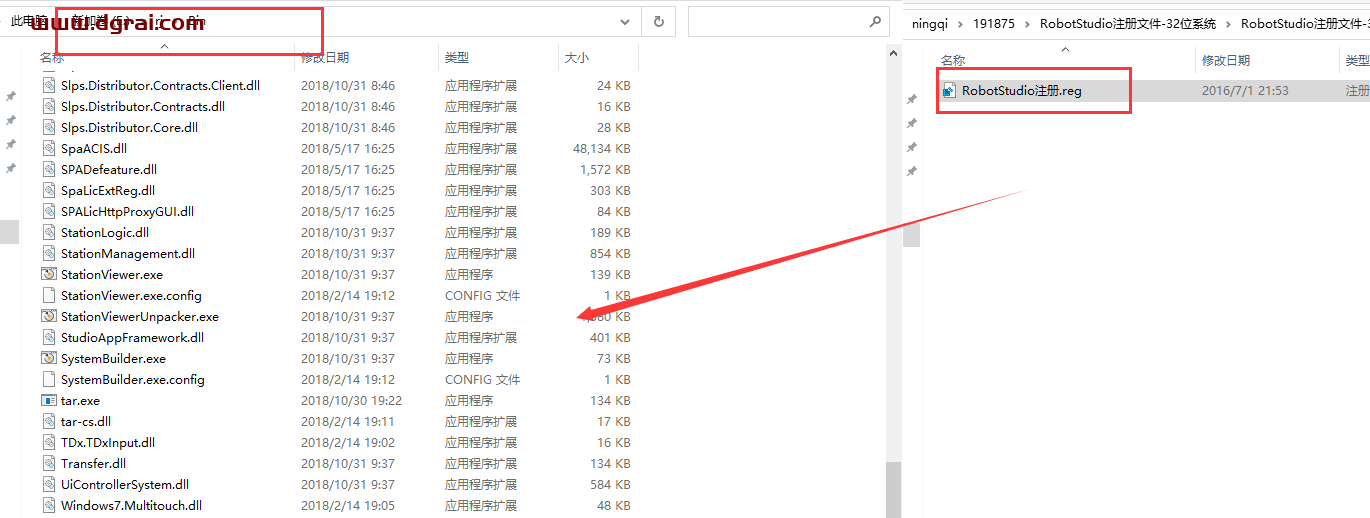Click the 48,134 KB size of SpaACIS.dll

pos(602,149)
